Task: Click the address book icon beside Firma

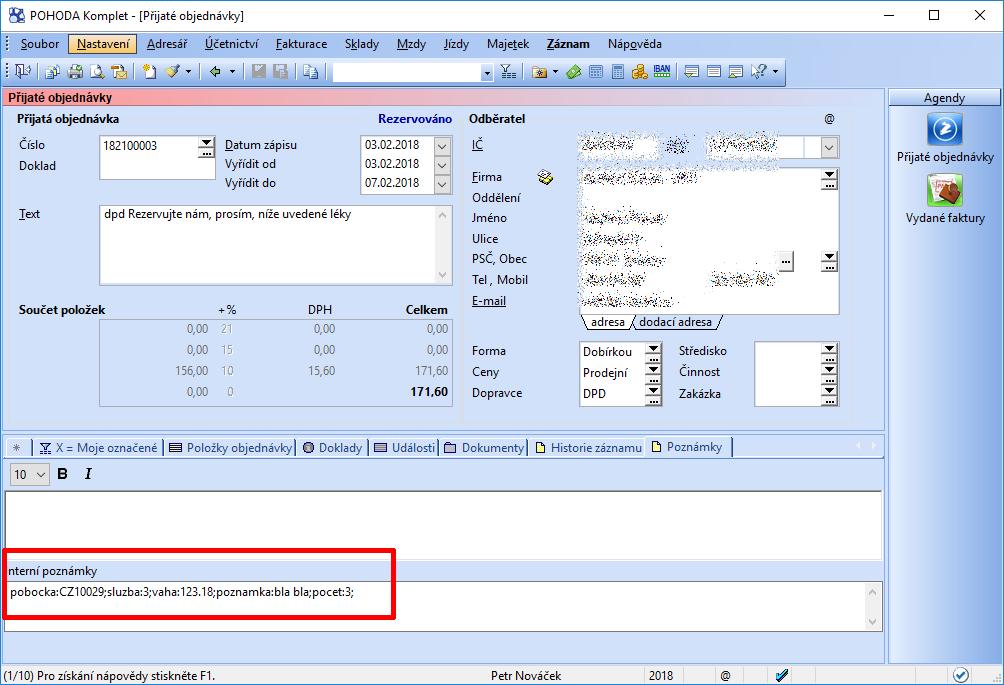Action: [x=545, y=177]
